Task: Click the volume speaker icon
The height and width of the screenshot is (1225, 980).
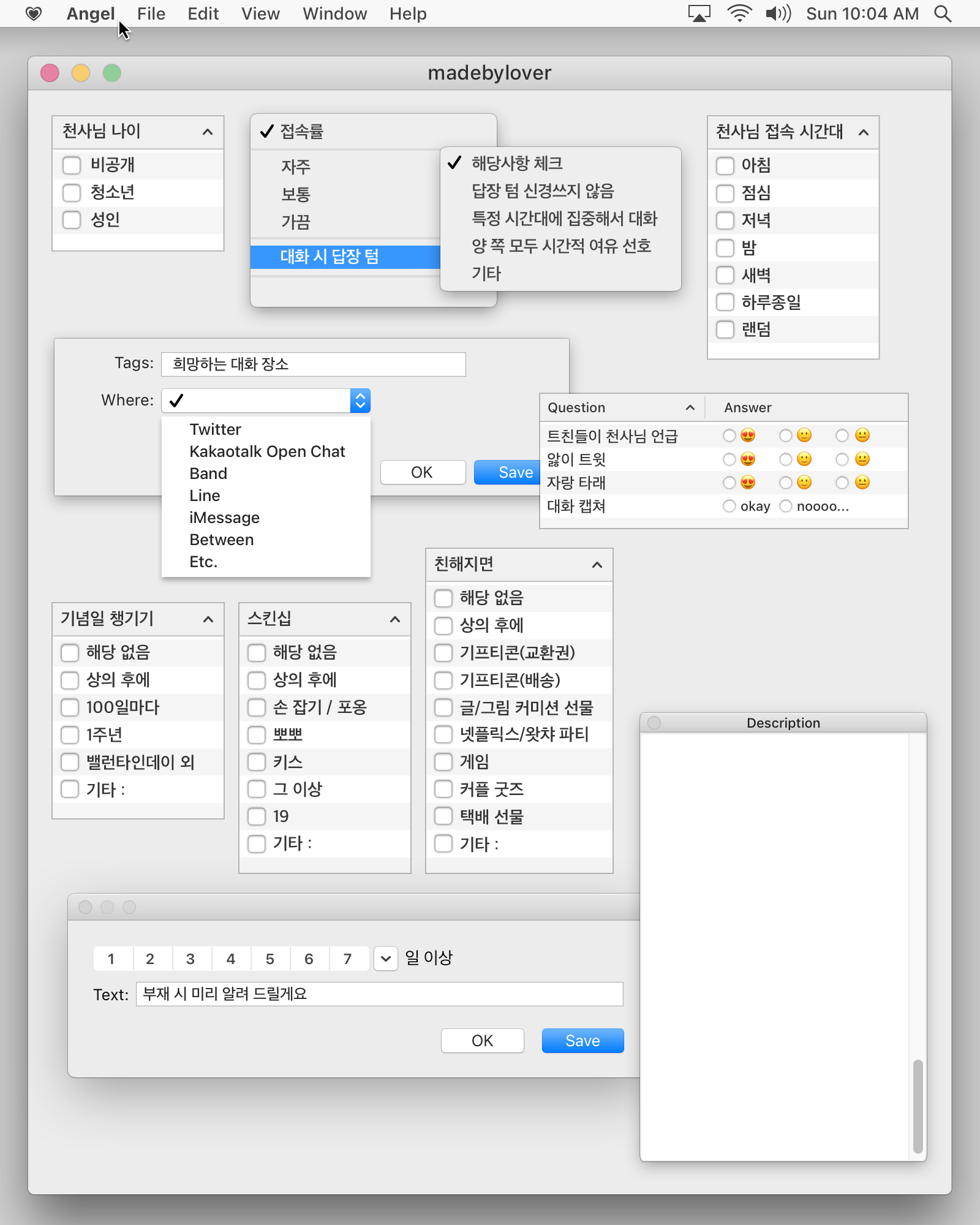Action: 778,13
